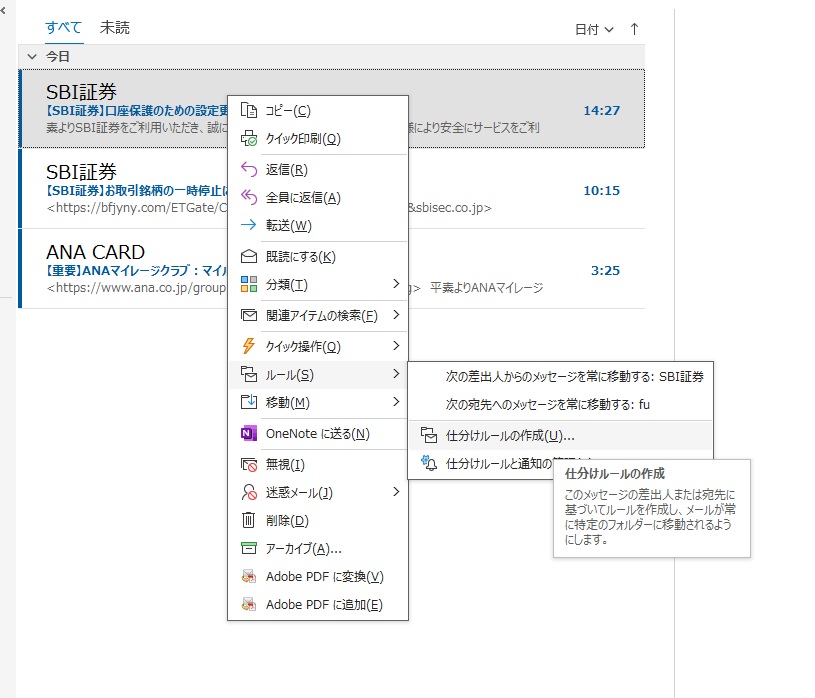Select 全員に返信(A) menu entry

tap(318, 197)
